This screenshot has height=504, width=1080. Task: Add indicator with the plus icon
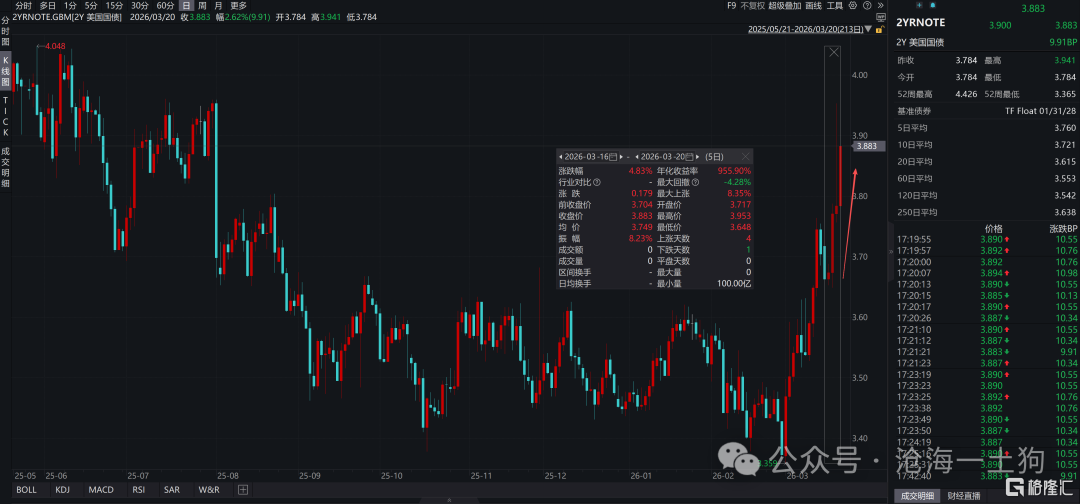[x=242, y=490]
